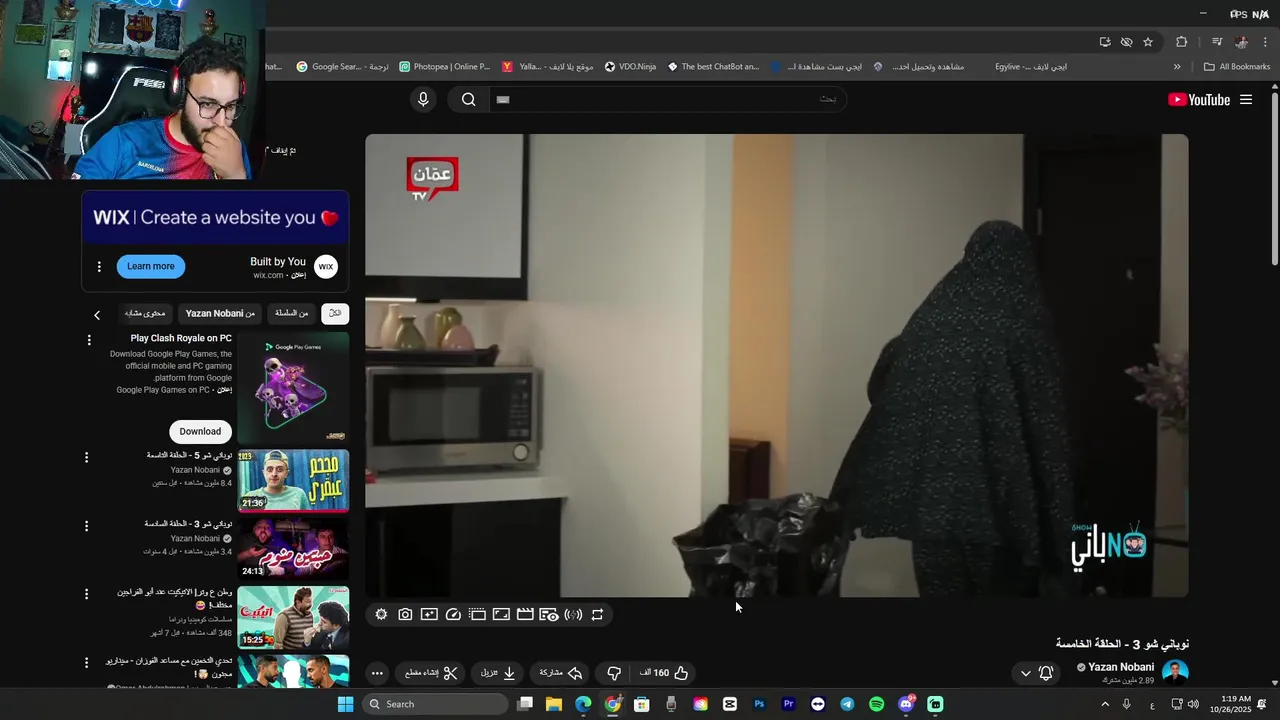Dislike the video with thumbs-down icon
The height and width of the screenshot is (720, 1280).
(615, 673)
